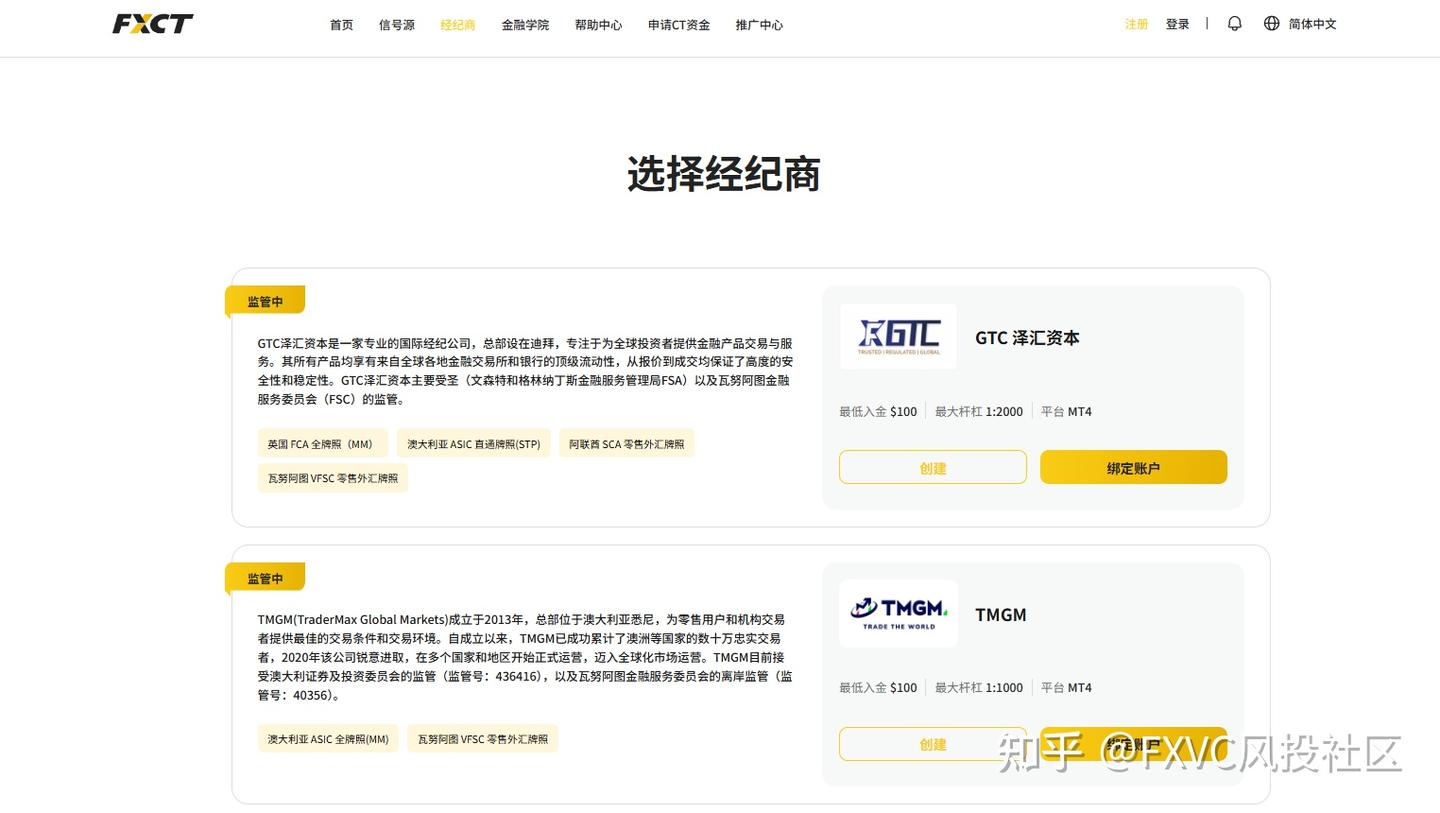The image size is (1440, 813).
Task: Click 最大杠杆 1:2000 text
Action: coord(979,411)
